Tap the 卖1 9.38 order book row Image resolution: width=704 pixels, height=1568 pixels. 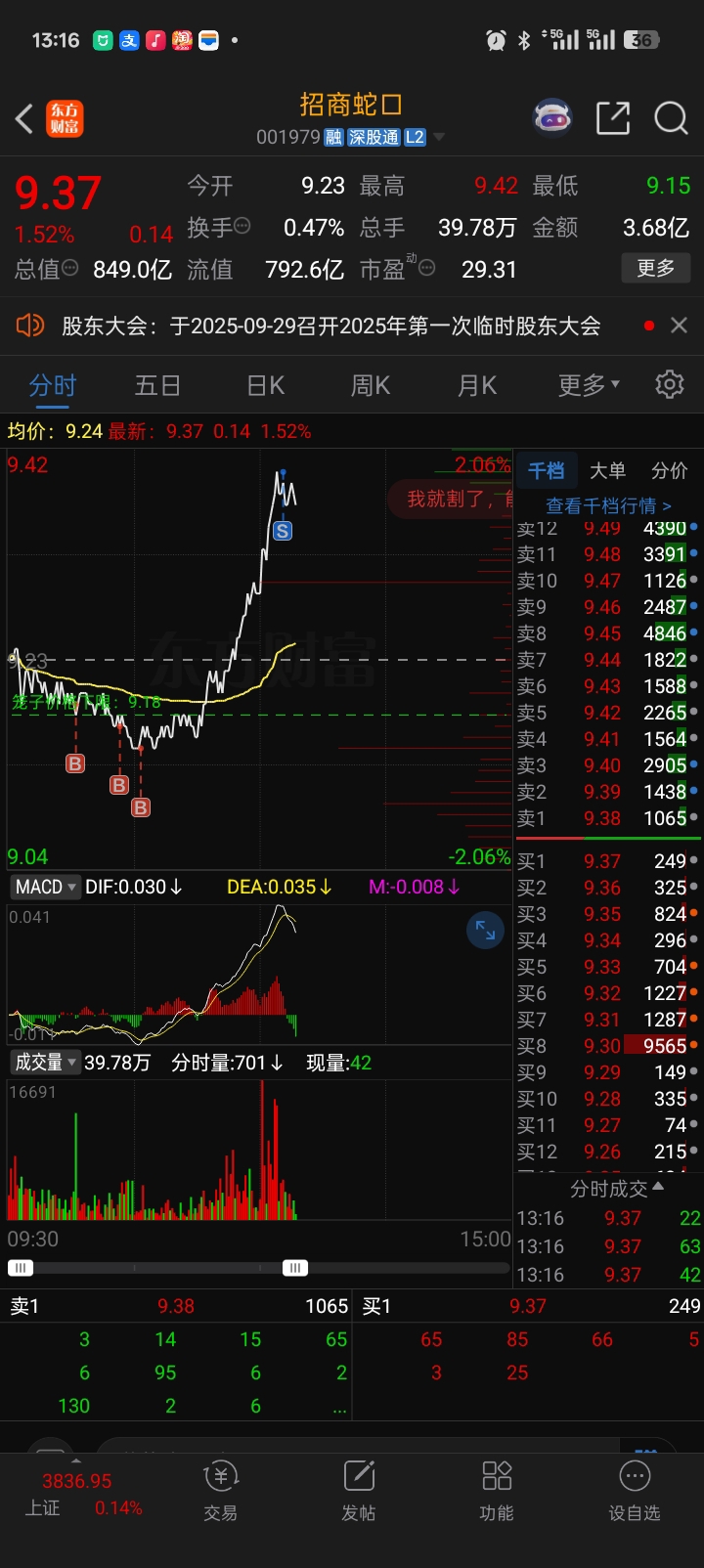pyautogui.click(x=607, y=818)
